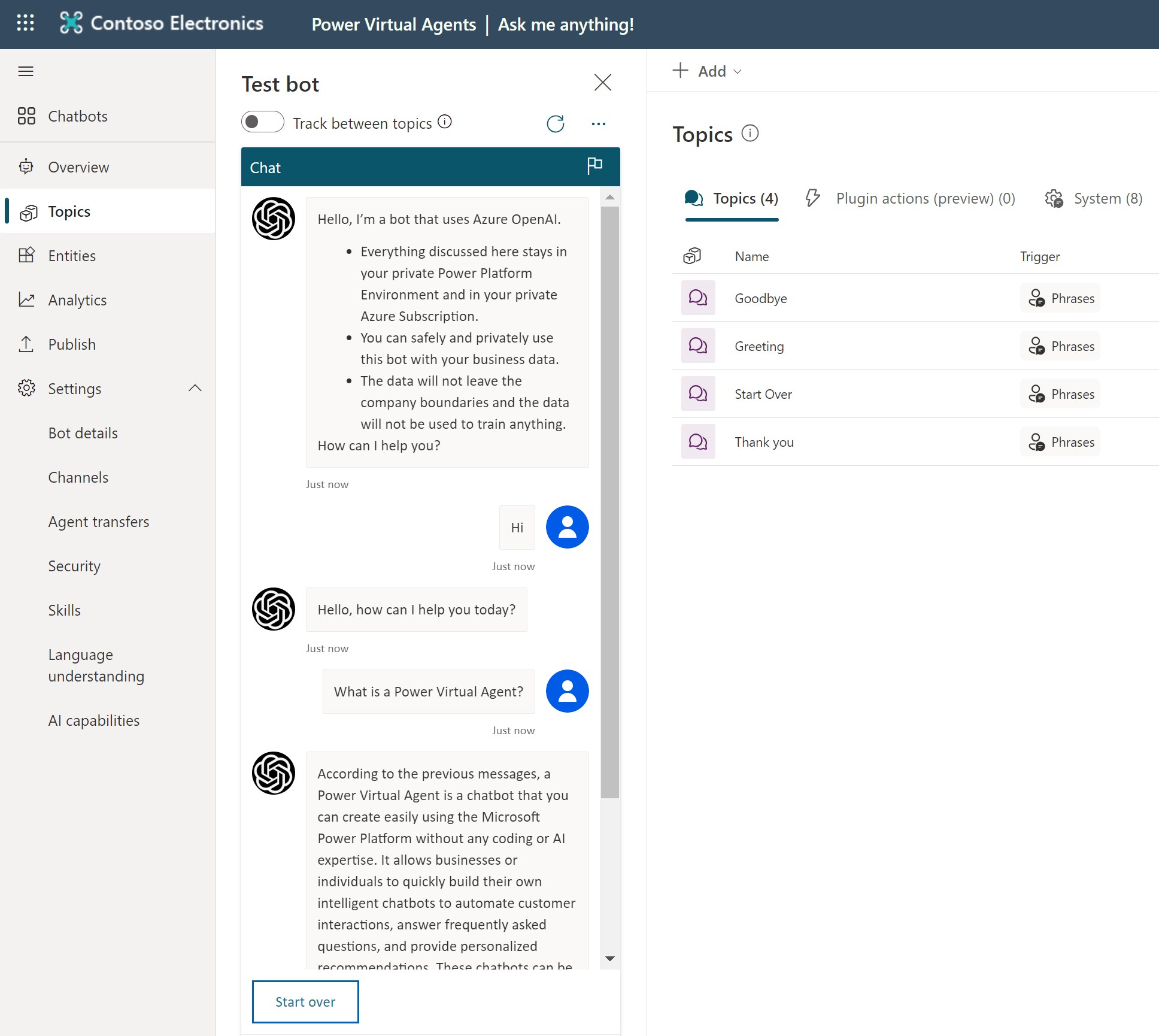Collapse the hamburger navigation menu
Screen dimensions: 1159x1036
pos(26,71)
